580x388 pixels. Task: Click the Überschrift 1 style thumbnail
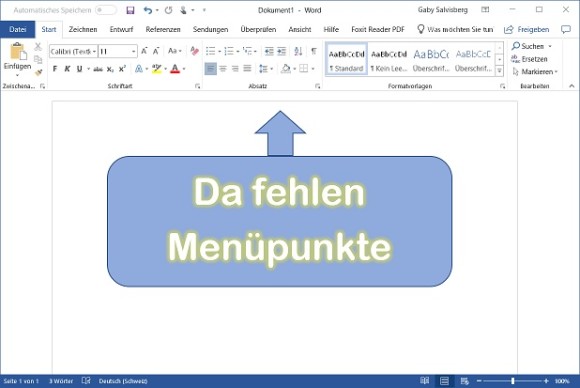click(x=431, y=60)
